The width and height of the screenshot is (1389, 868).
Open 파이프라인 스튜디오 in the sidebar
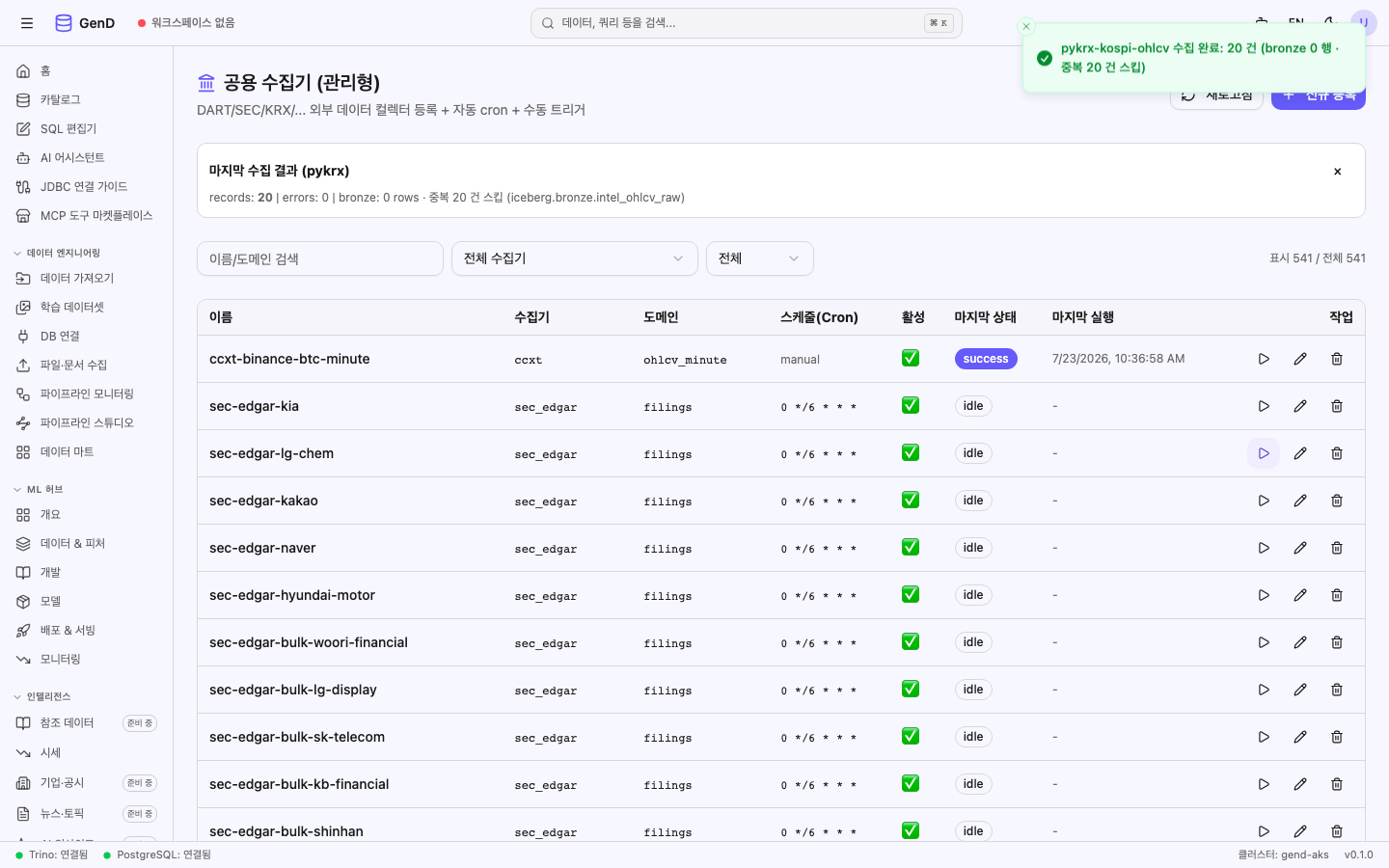(x=87, y=423)
